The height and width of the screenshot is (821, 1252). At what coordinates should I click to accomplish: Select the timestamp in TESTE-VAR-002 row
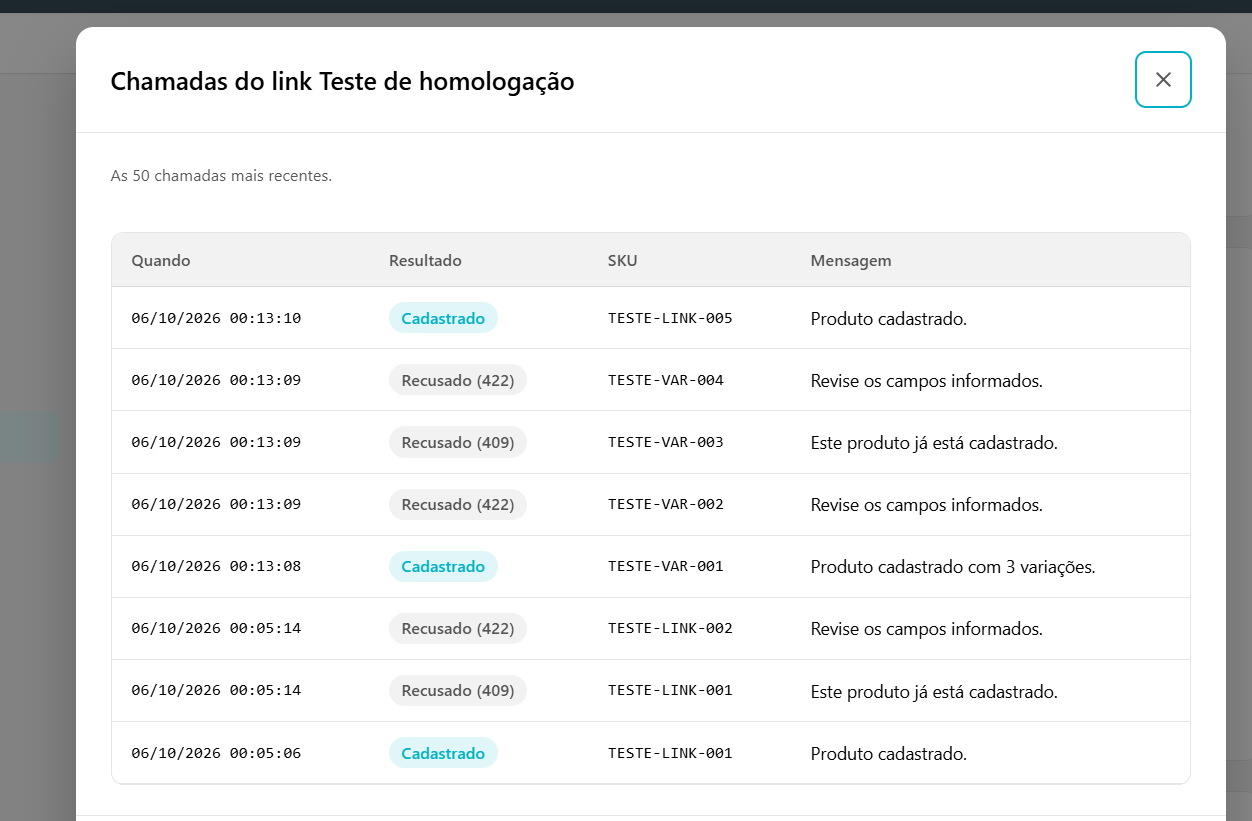[216, 504]
